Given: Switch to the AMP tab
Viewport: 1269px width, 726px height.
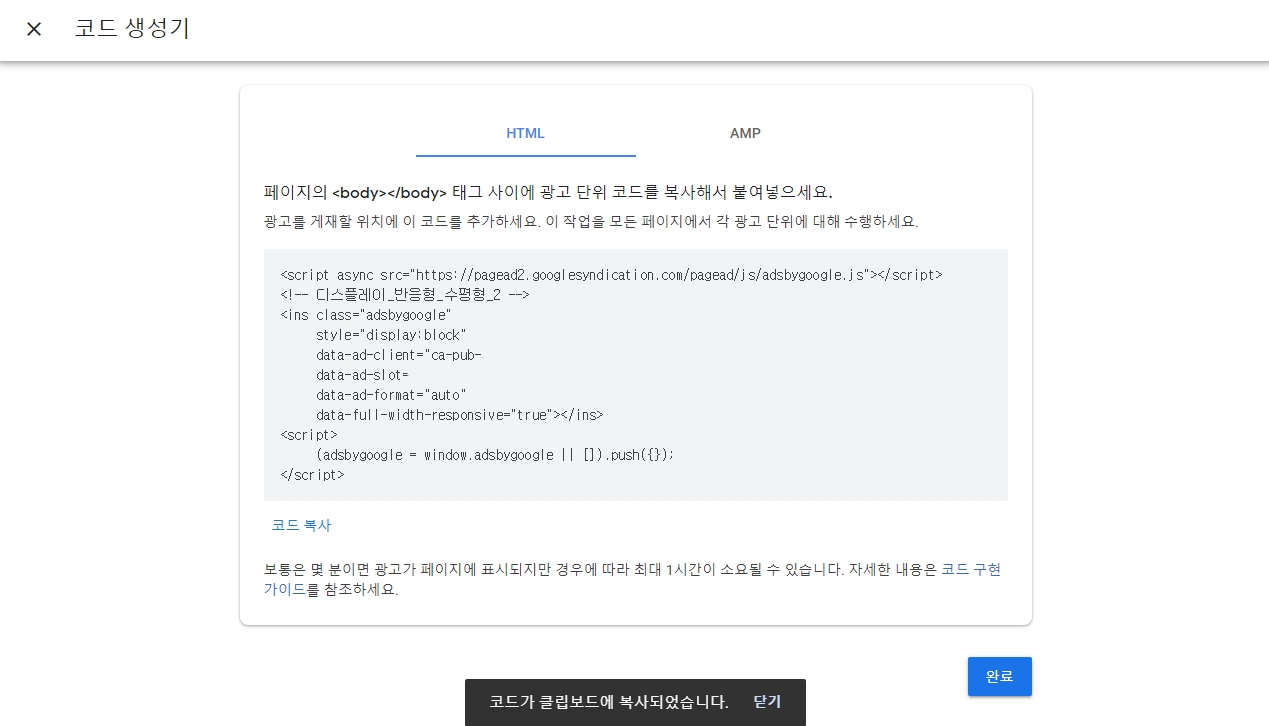Looking at the screenshot, I should [745, 133].
